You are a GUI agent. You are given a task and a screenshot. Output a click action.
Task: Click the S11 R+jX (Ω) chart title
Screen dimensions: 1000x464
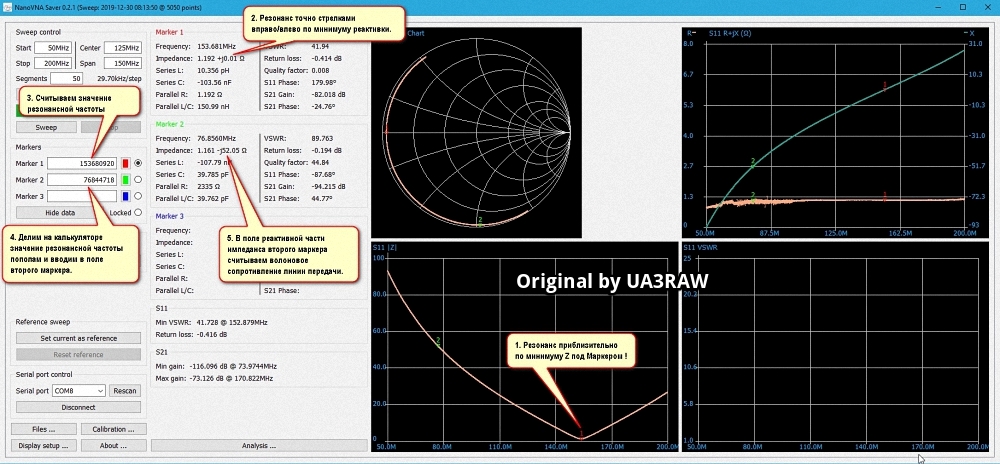point(729,33)
